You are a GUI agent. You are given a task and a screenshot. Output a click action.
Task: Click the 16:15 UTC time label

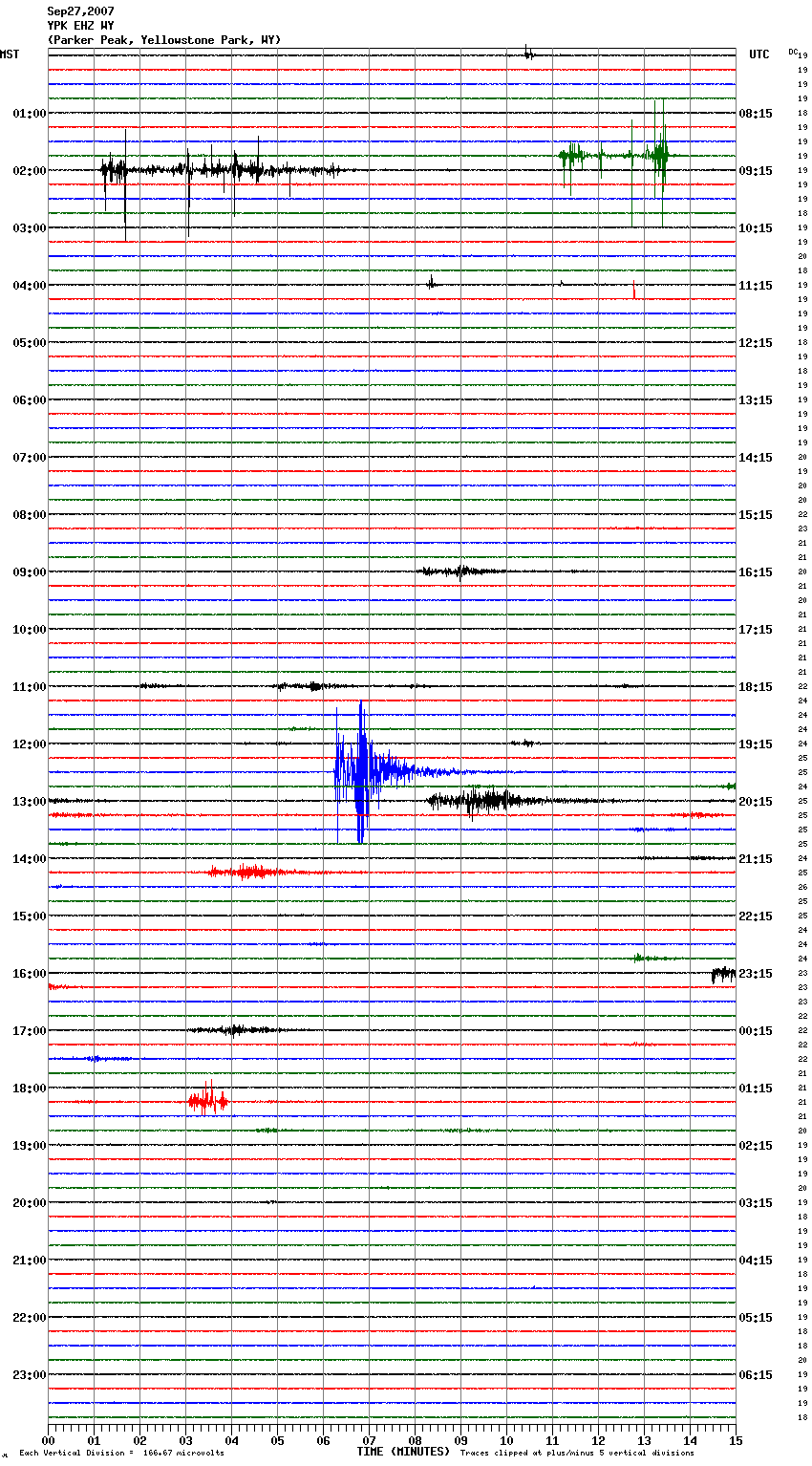coord(756,571)
